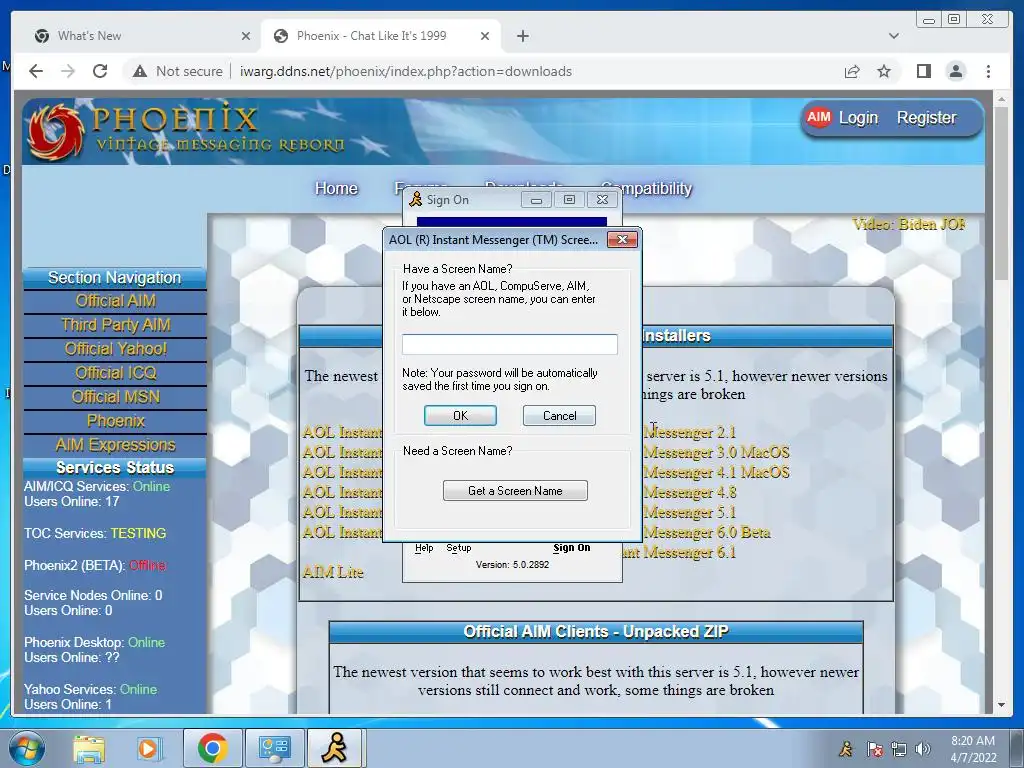Image resolution: width=1024 pixels, height=768 pixels.
Task: Open File Explorer from taskbar
Action: click(89, 748)
